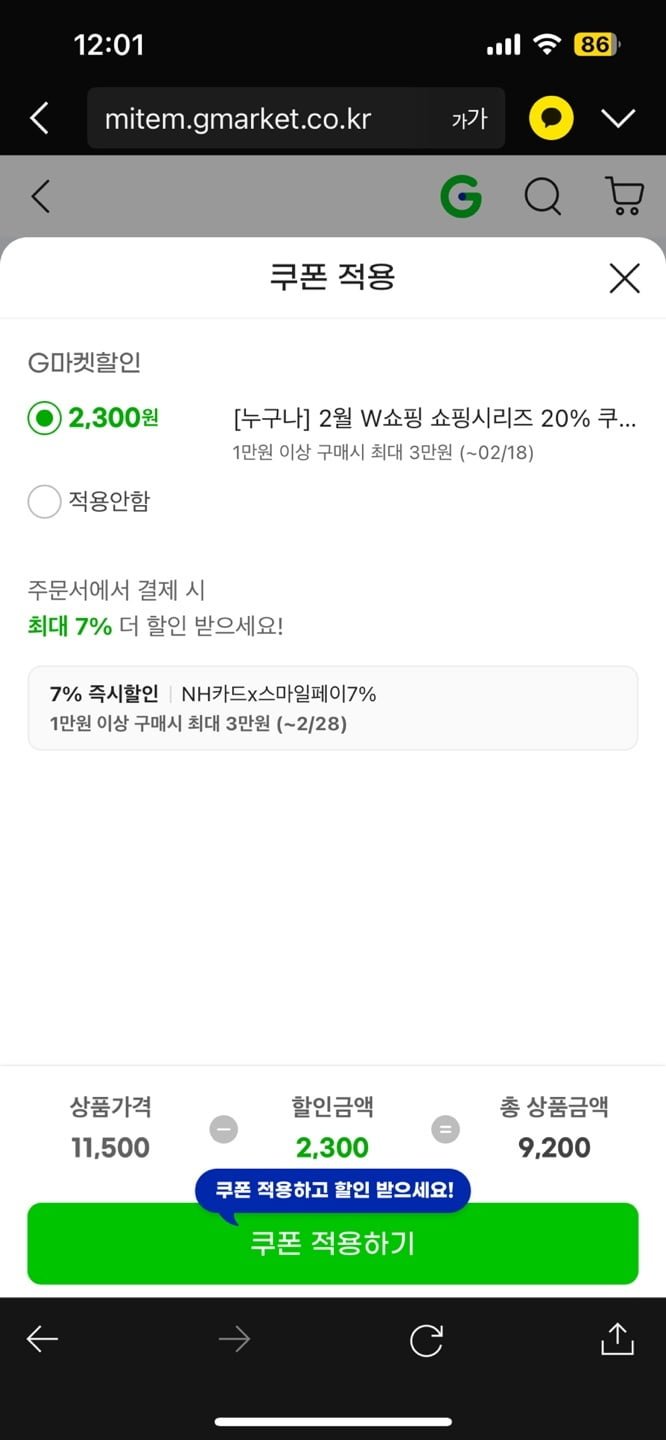Open the search magnifier icon
The image size is (666, 1440).
(542, 196)
